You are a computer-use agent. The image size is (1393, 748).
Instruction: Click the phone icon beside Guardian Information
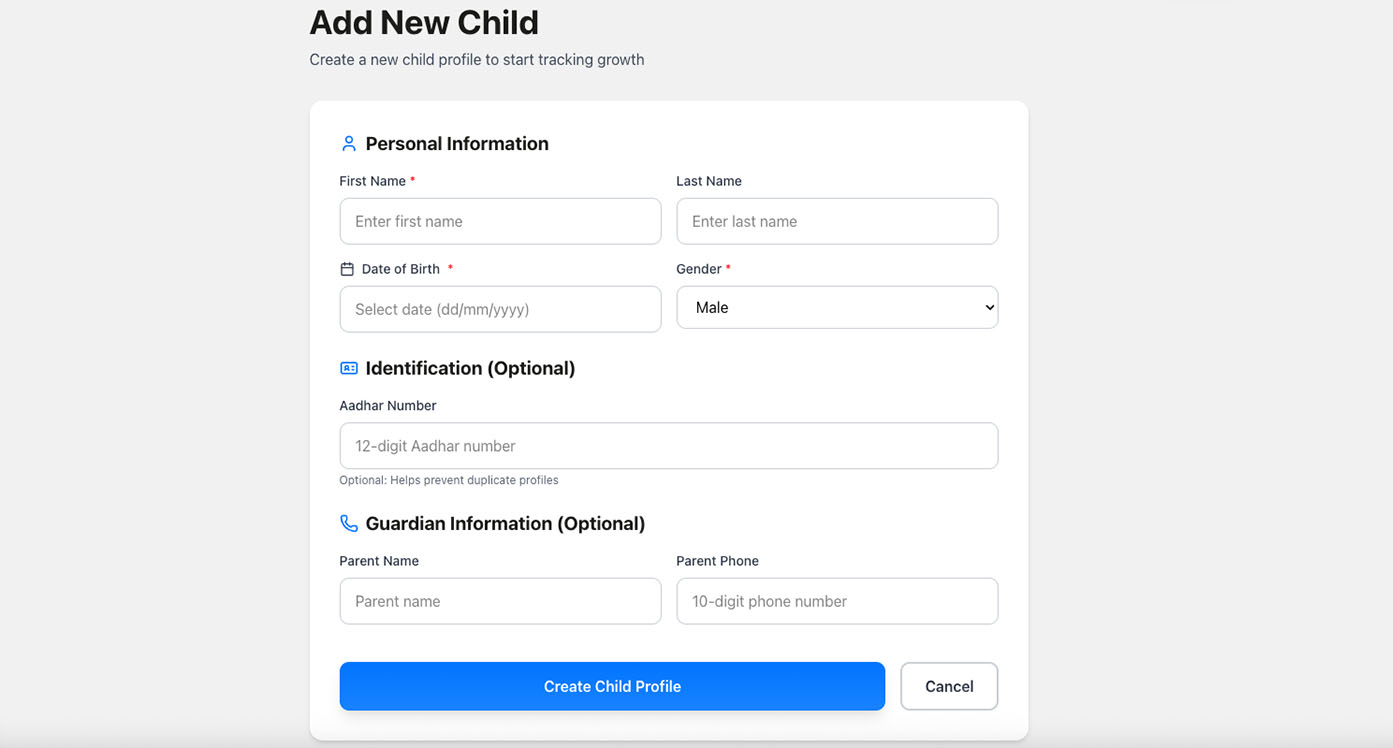pyautogui.click(x=348, y=523)
